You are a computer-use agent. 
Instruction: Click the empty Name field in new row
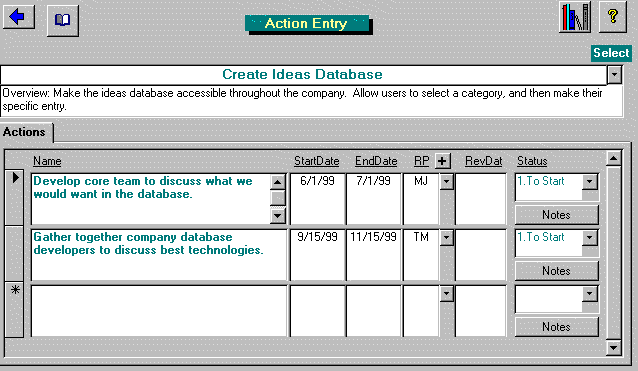coord(159,311)
